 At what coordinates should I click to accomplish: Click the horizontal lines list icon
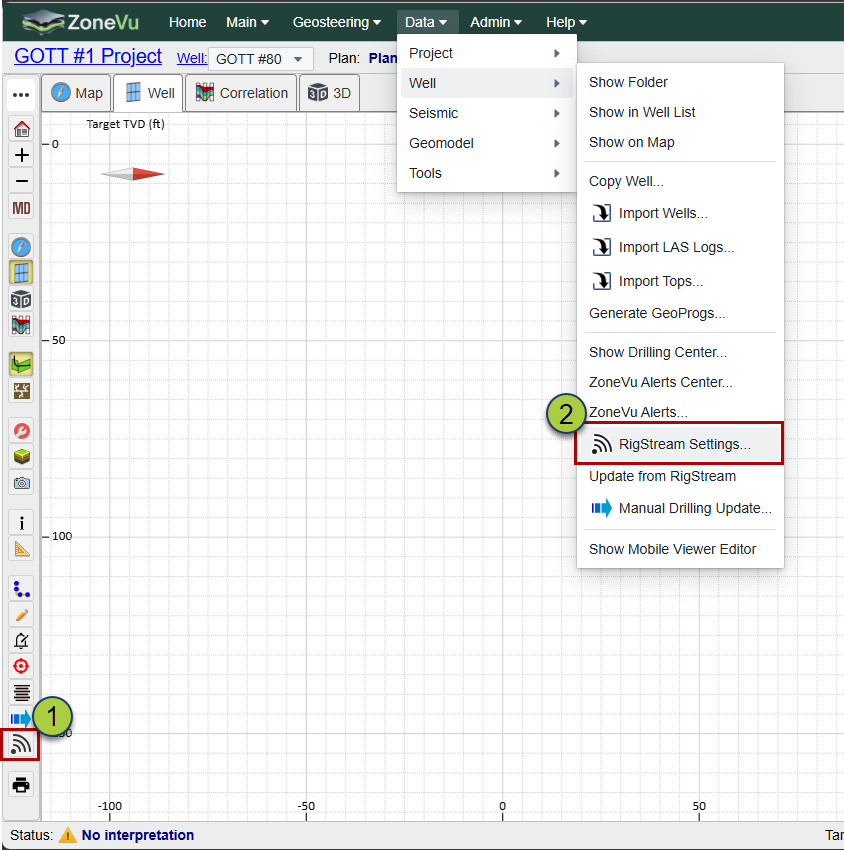tap(21, 692)
